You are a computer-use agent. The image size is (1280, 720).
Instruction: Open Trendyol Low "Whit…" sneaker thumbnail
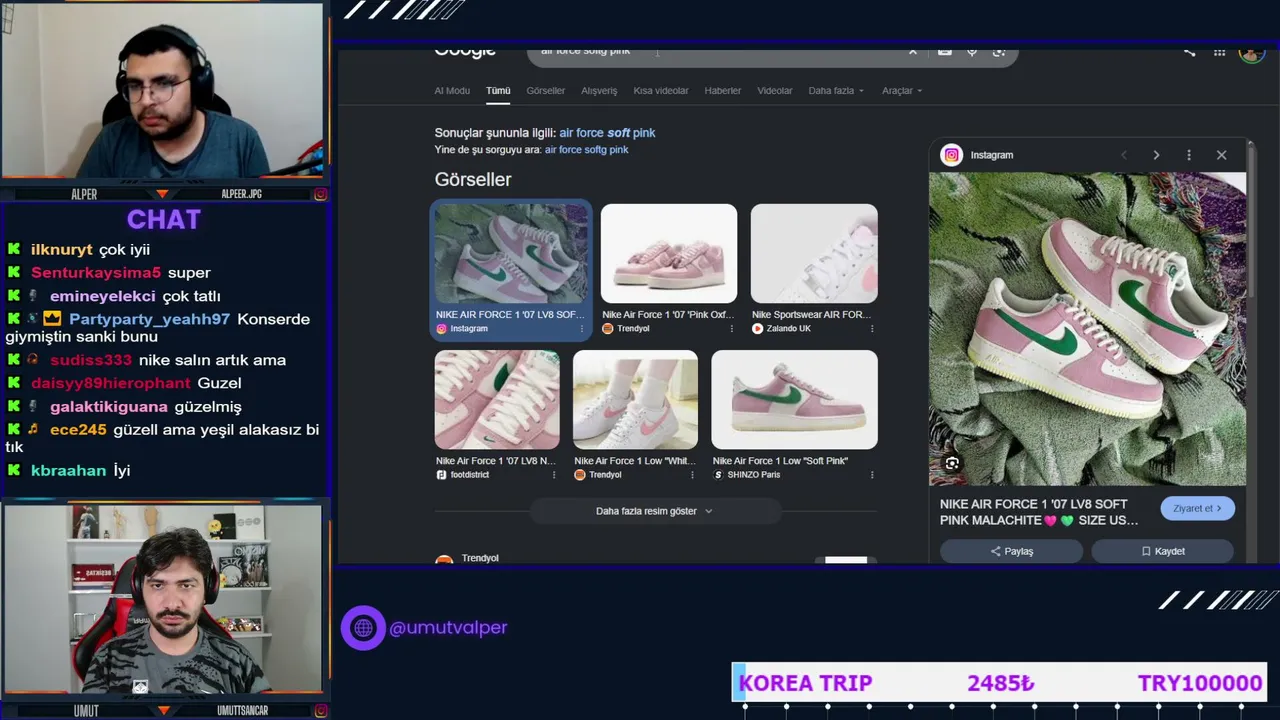click(x=635, y=400)
